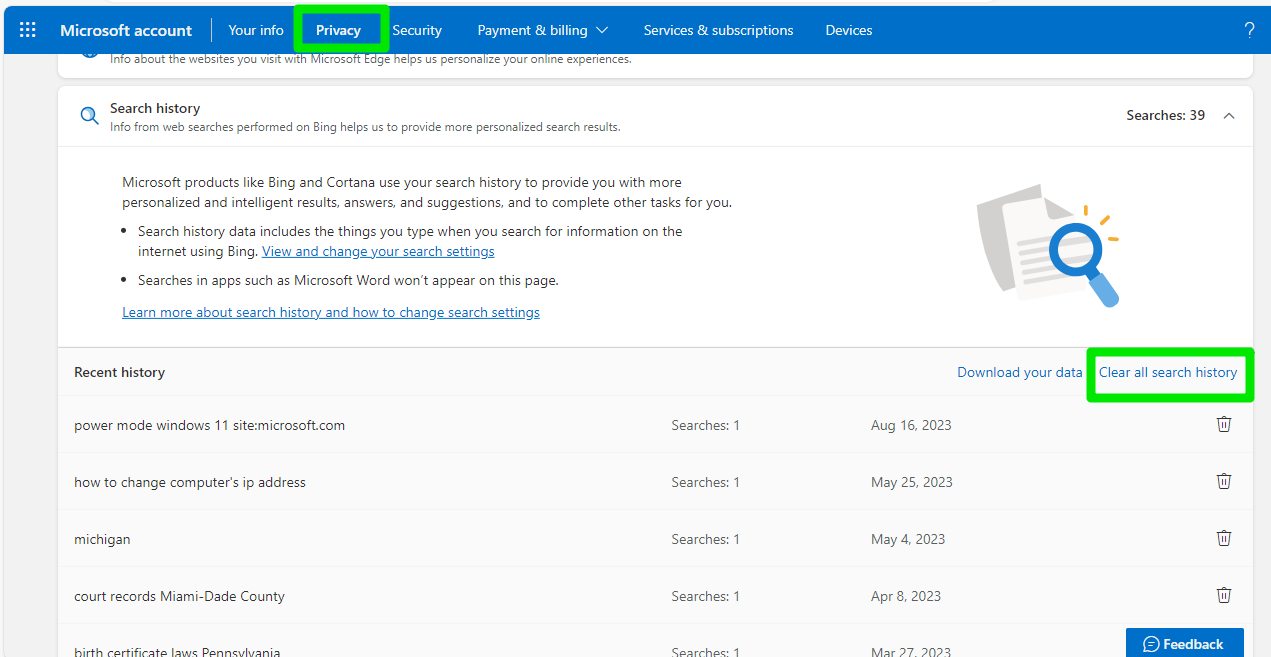Delete the 'court records Miami-Dade County' entry
Image resolution: width=1271 pixels, height=657 pixels.
click(x=1223, y=595)
